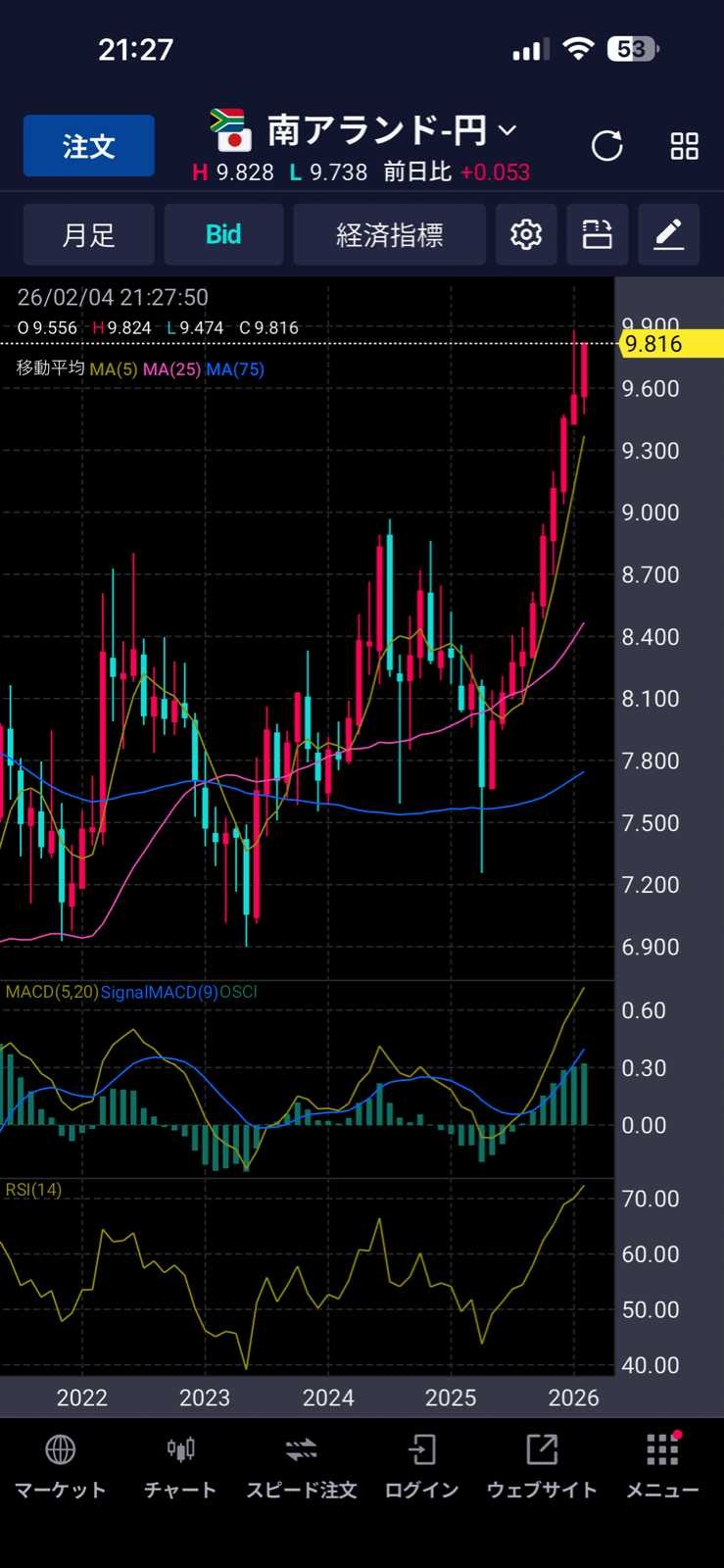The height and width of the screenshot is (1568, 724).
Task: Open the ウェブサイト external link
Action: pos(542,1466)
